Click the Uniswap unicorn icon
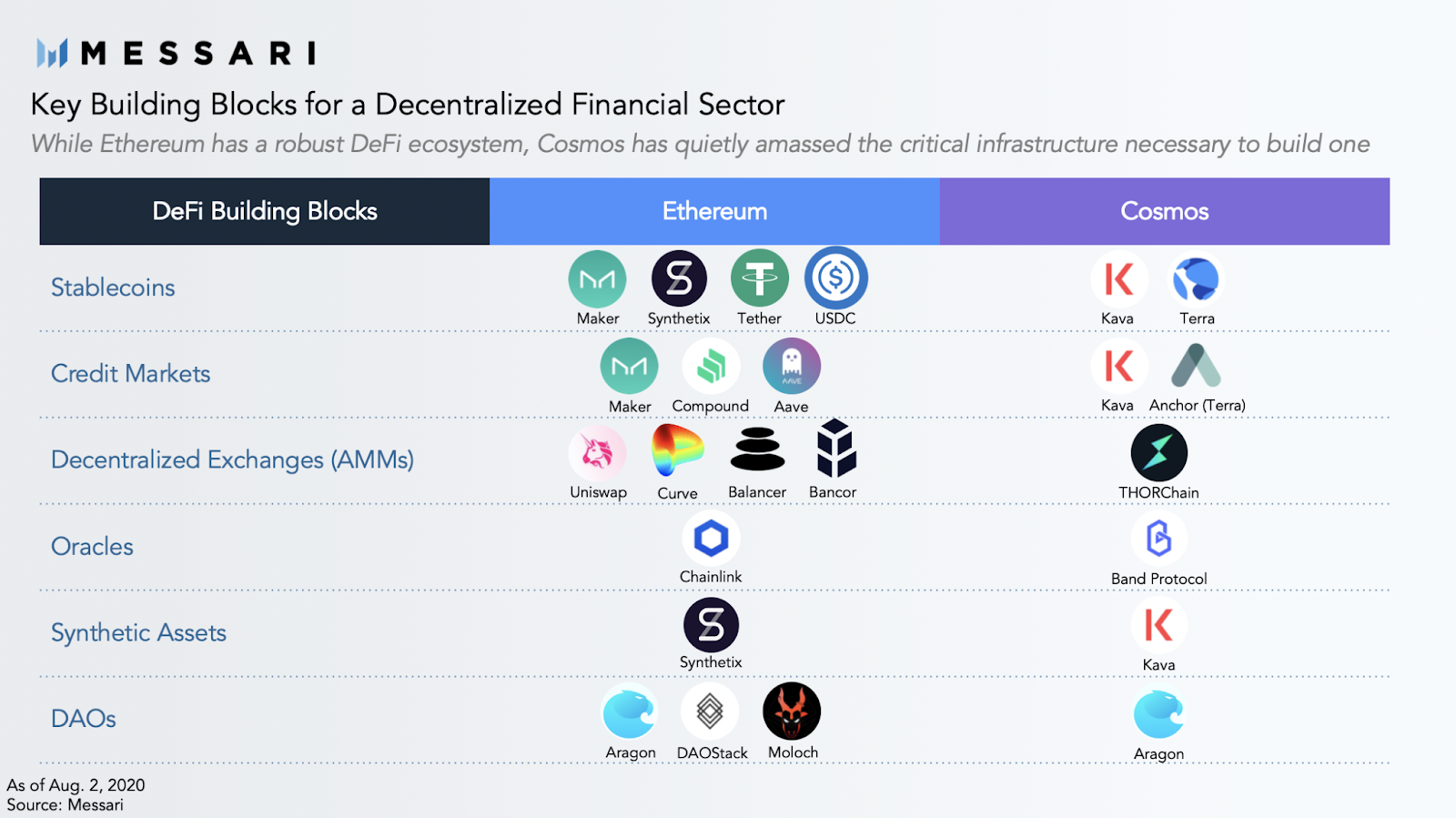Viewport: 1456px width, 818px height. pos(597,452)
